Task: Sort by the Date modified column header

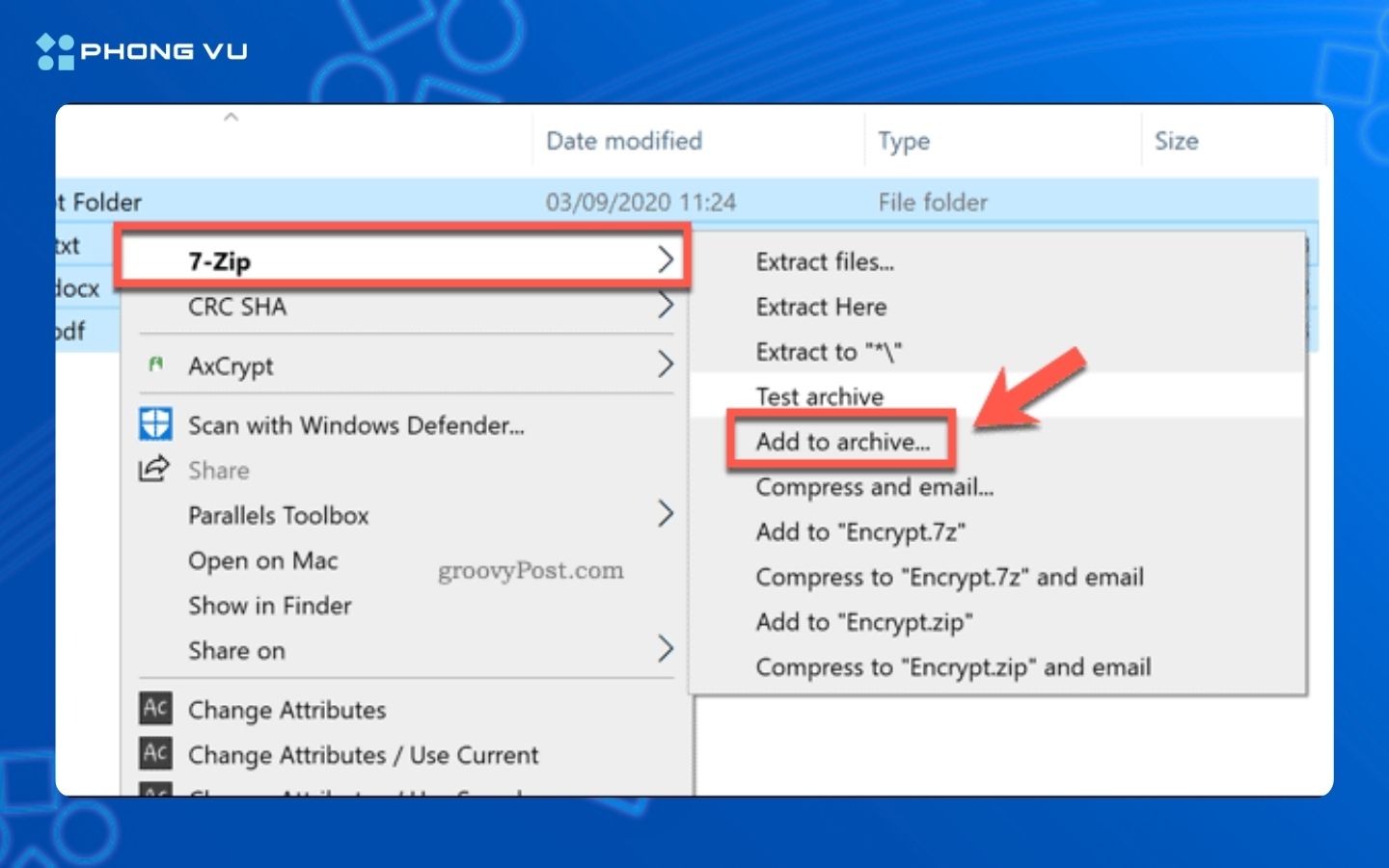Action: [624, 141]
